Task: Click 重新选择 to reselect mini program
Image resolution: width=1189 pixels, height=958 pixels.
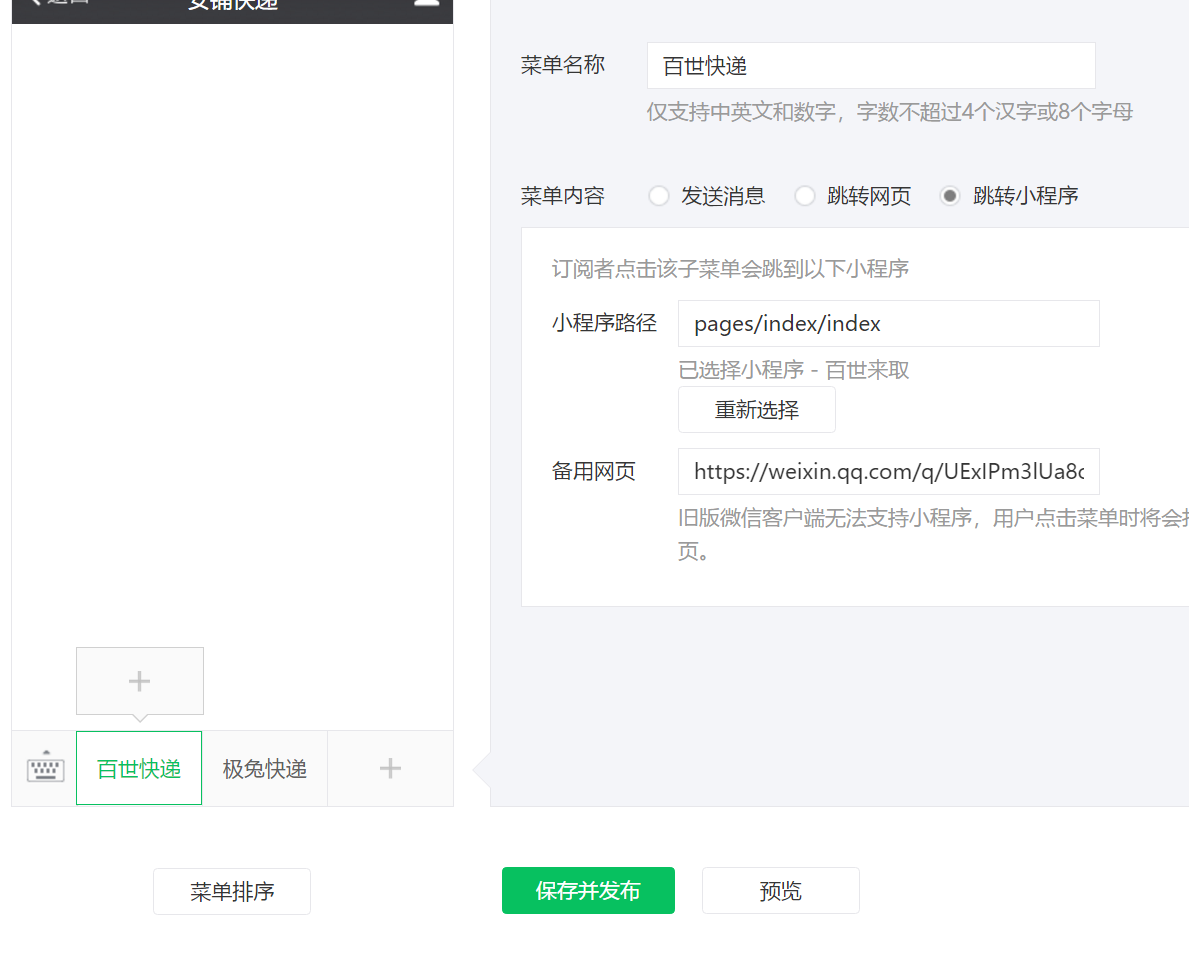Action: 757,410
